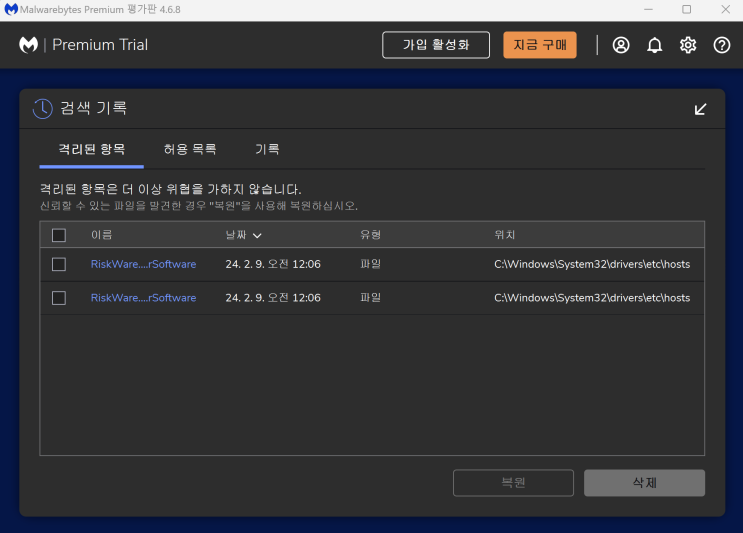
Task: Open the help question mark icon
Action: pyautogui.click(x=722, y=45)
